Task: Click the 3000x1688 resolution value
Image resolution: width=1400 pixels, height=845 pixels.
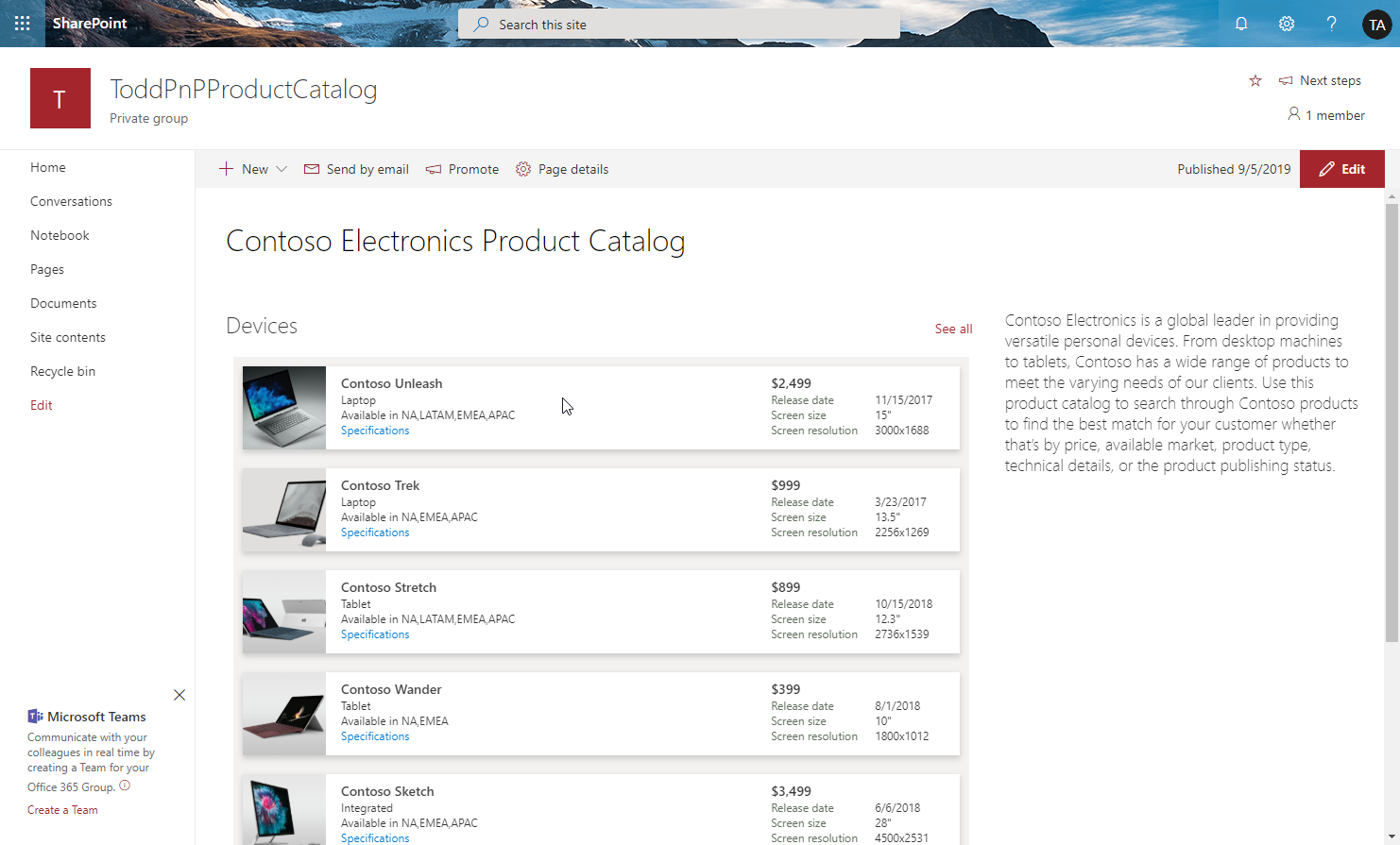Action: 901,431
